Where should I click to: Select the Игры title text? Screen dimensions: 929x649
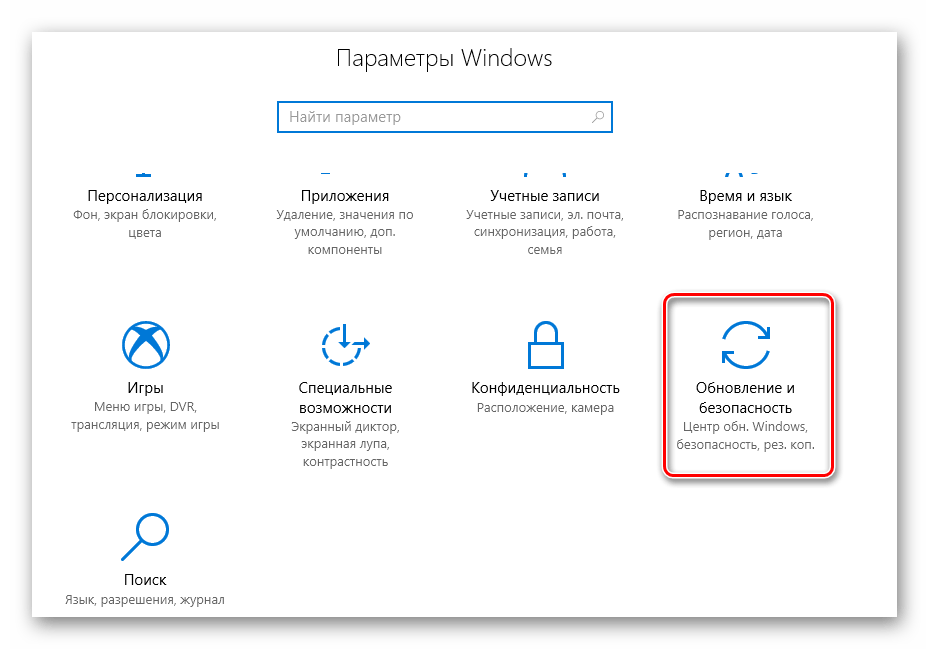[145, 388]
